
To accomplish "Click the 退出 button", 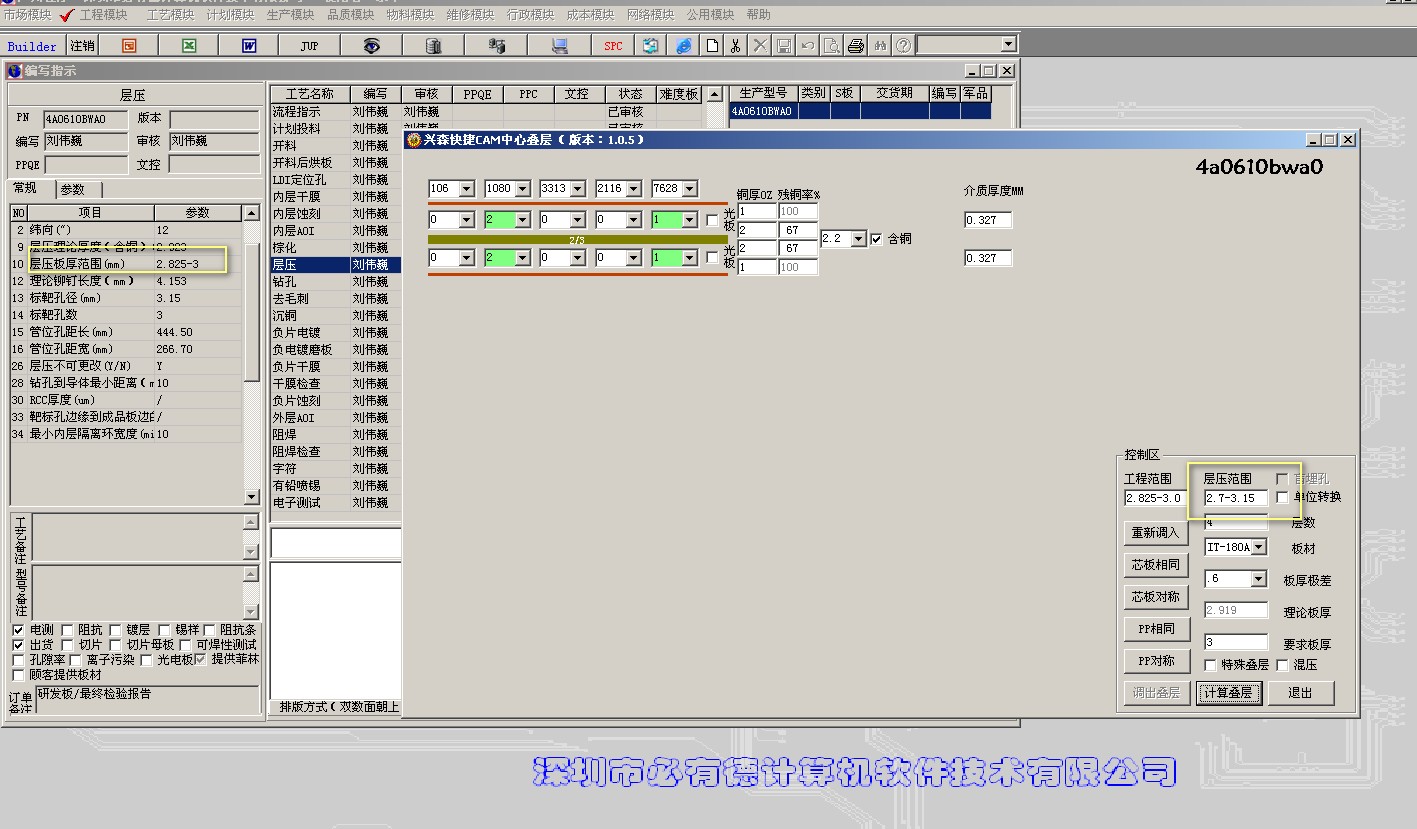I will pyautogui.click(x=1301, y=693).
